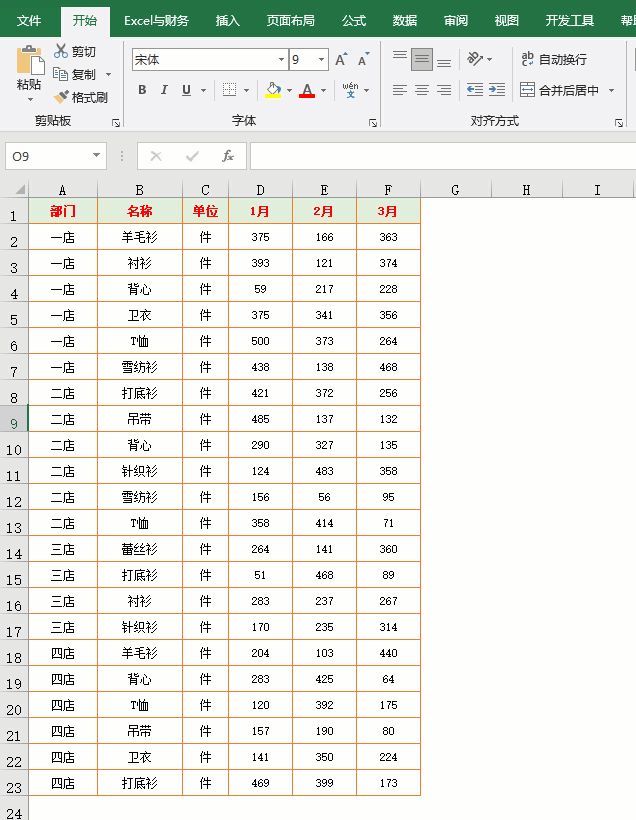This screenshot has width=636, height=820.
Task: Switch to 审阅 tab
Action: click(x=456, y=20)
